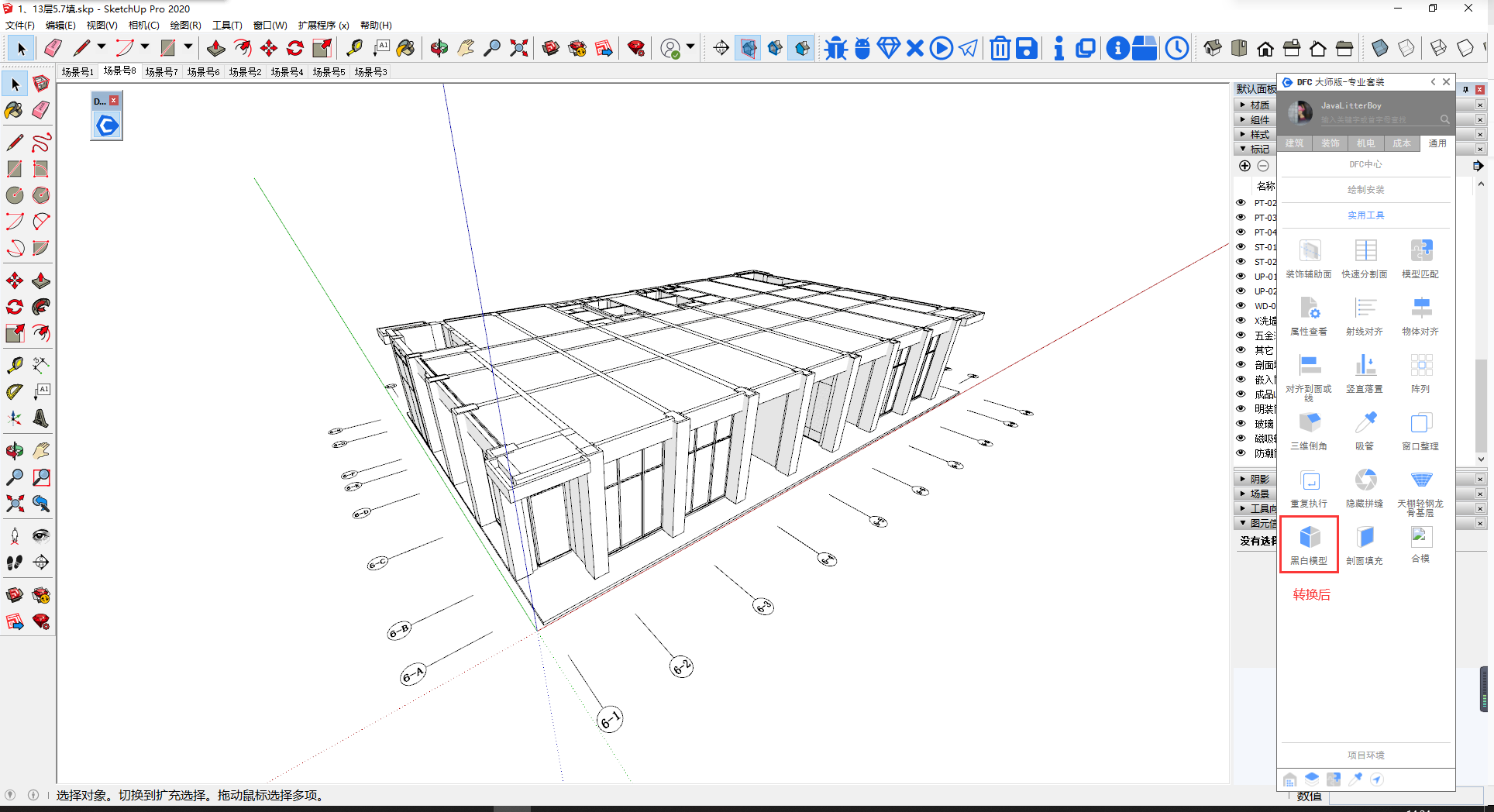
Task: Switch to the 建筑 tab in DFC panel
Action: click(x=1294, y=143)
